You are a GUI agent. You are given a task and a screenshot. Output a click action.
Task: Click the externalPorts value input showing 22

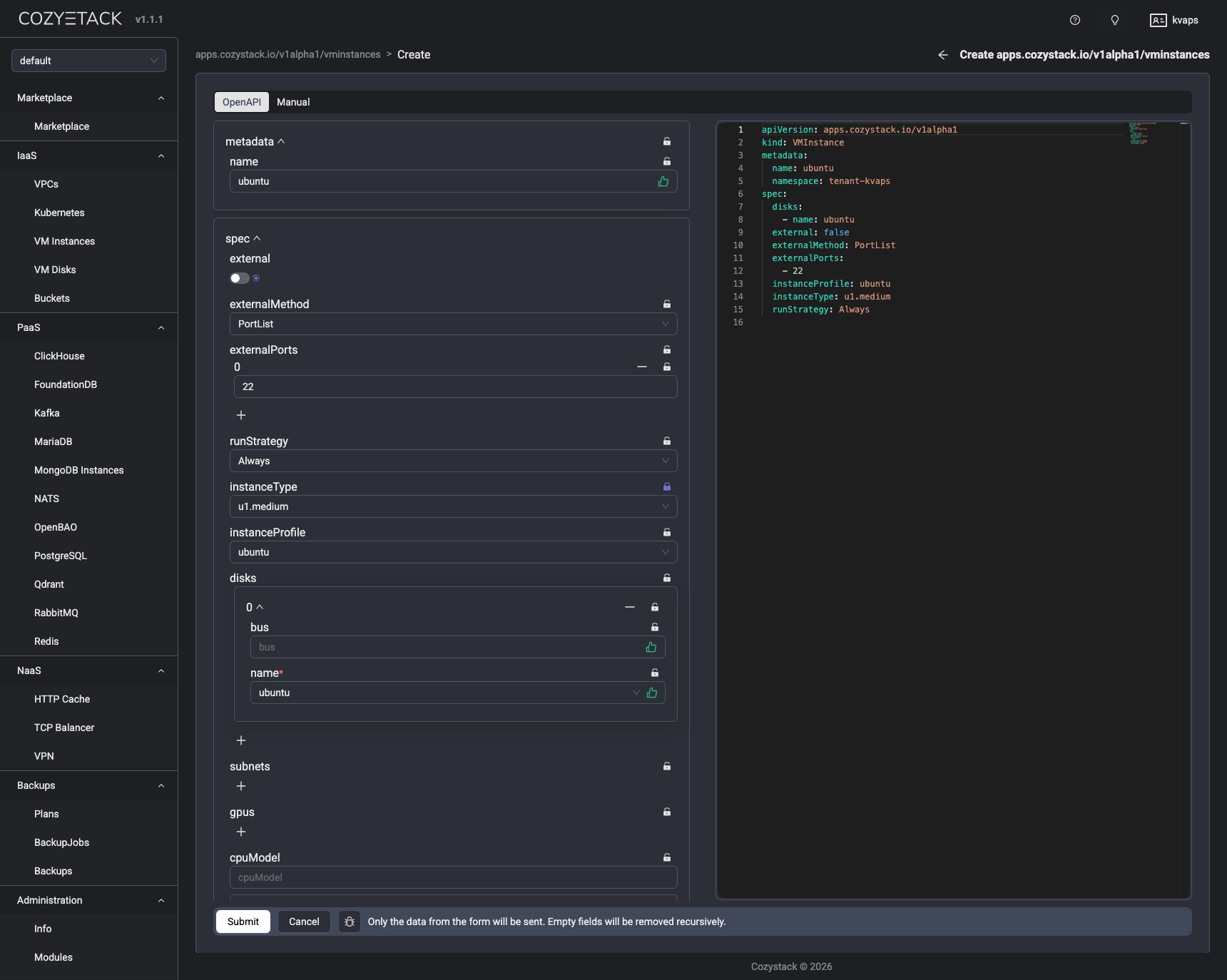[x=454, y=387]
